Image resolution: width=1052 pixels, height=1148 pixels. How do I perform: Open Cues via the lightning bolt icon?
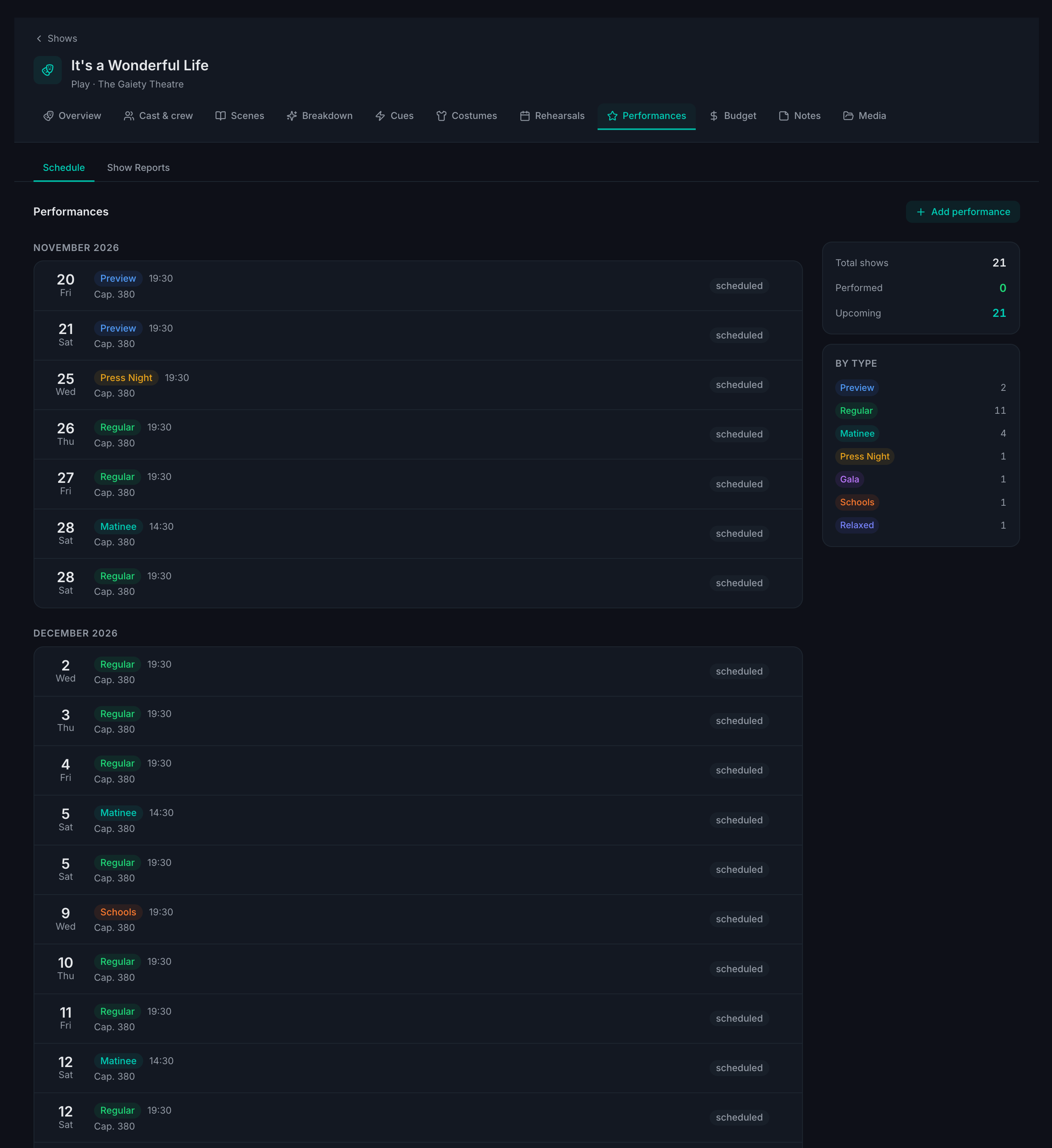coord(380,116)
